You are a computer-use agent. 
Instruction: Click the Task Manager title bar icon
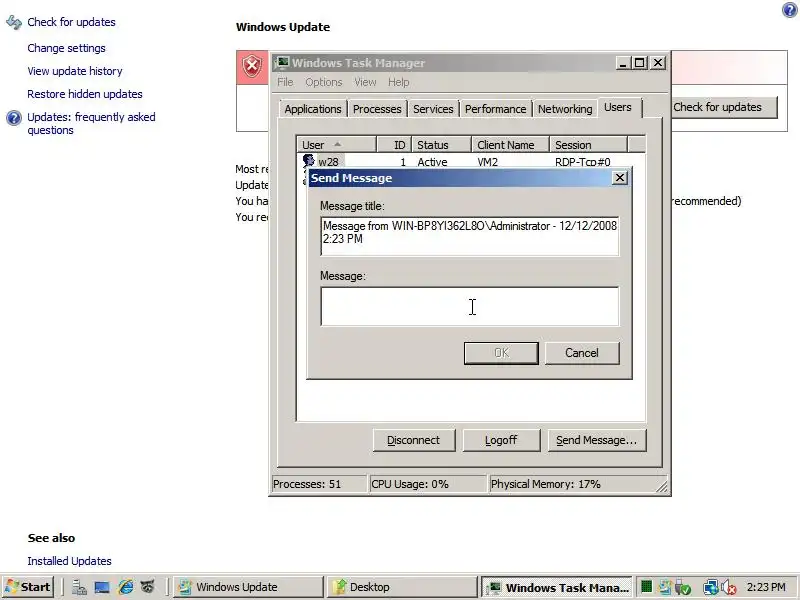tap(282, 63)
